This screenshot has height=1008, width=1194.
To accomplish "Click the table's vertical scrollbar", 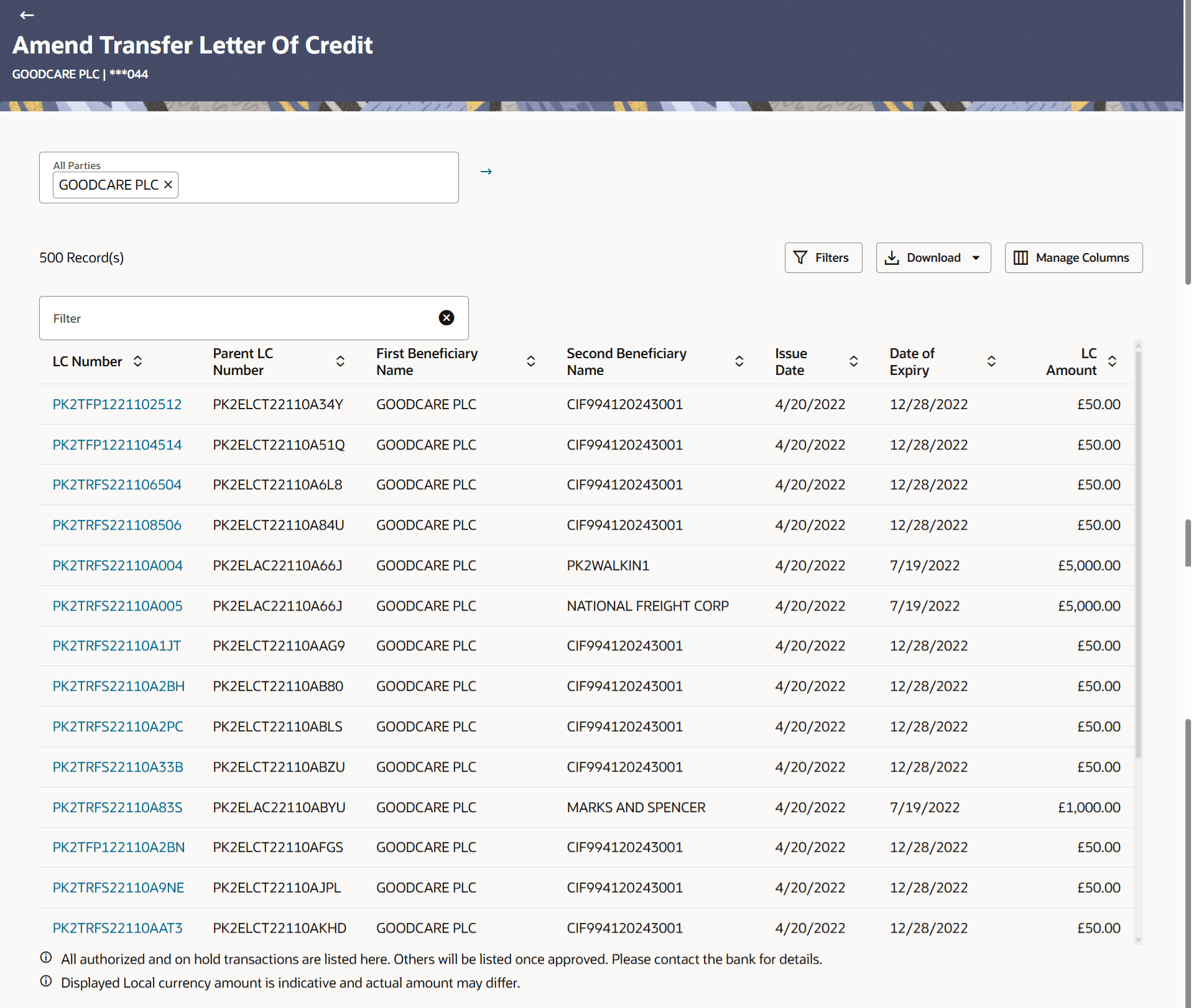I will coord(1138,553).
